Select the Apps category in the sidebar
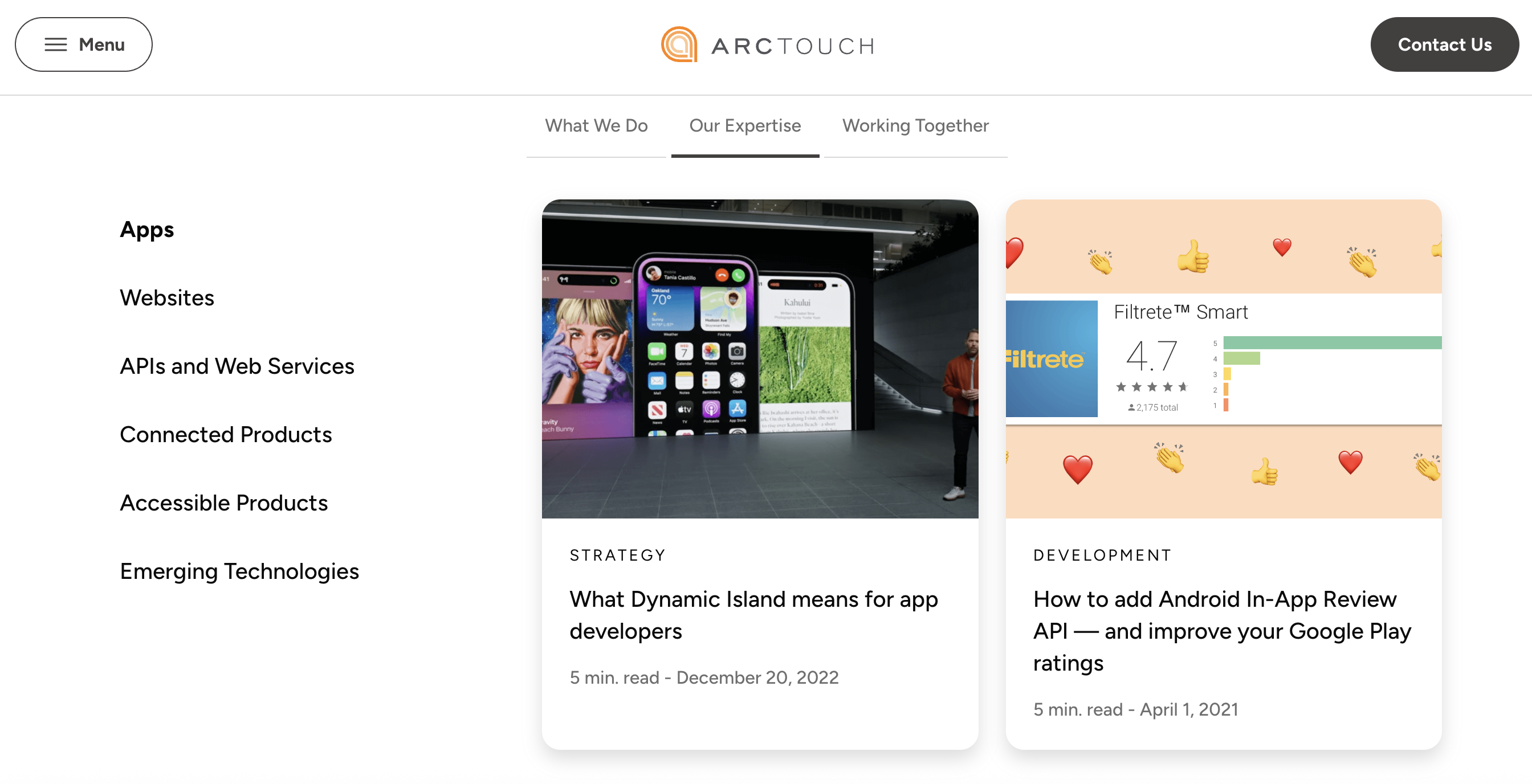1532x784 pixels. coord(146,230)
